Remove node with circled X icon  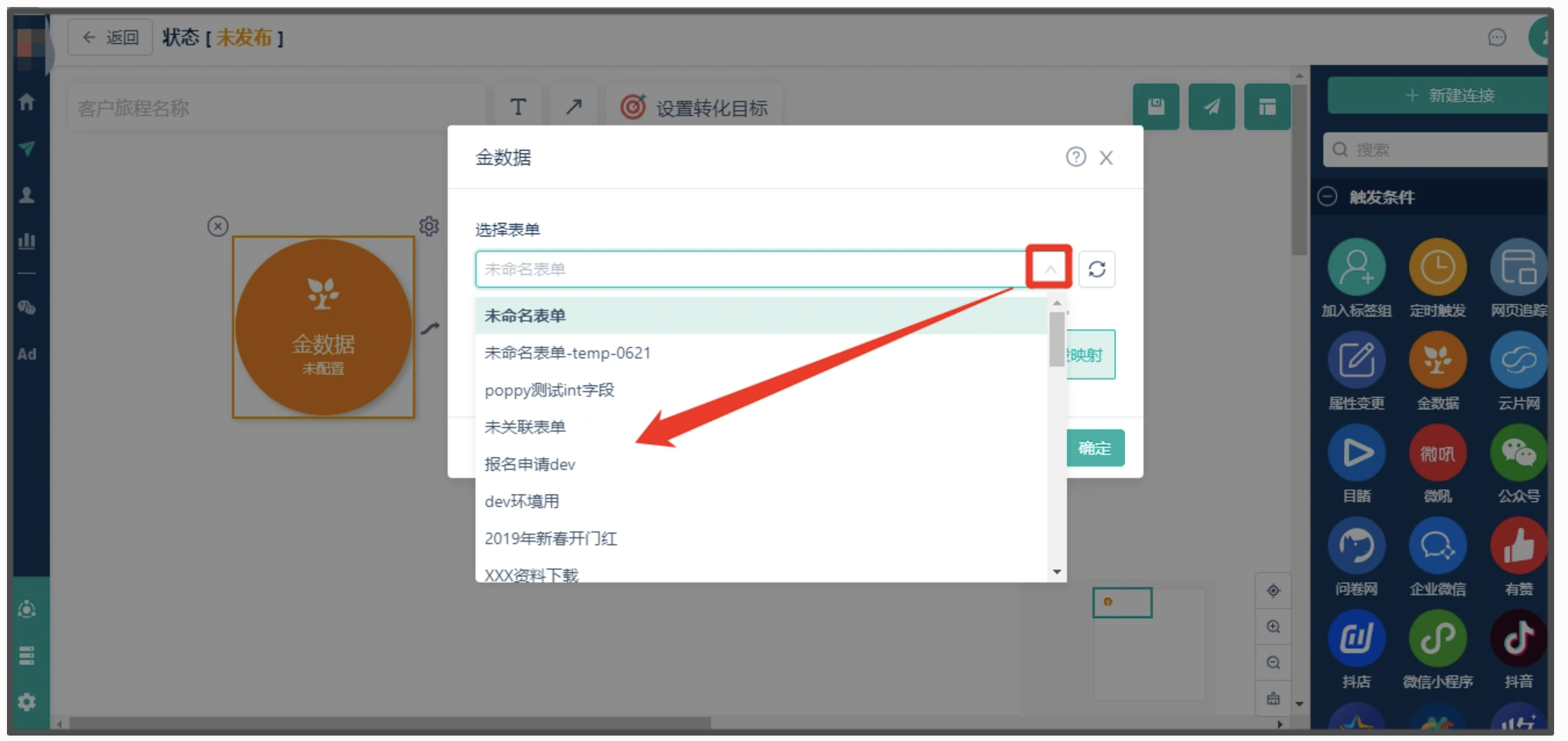click(218, 226)
